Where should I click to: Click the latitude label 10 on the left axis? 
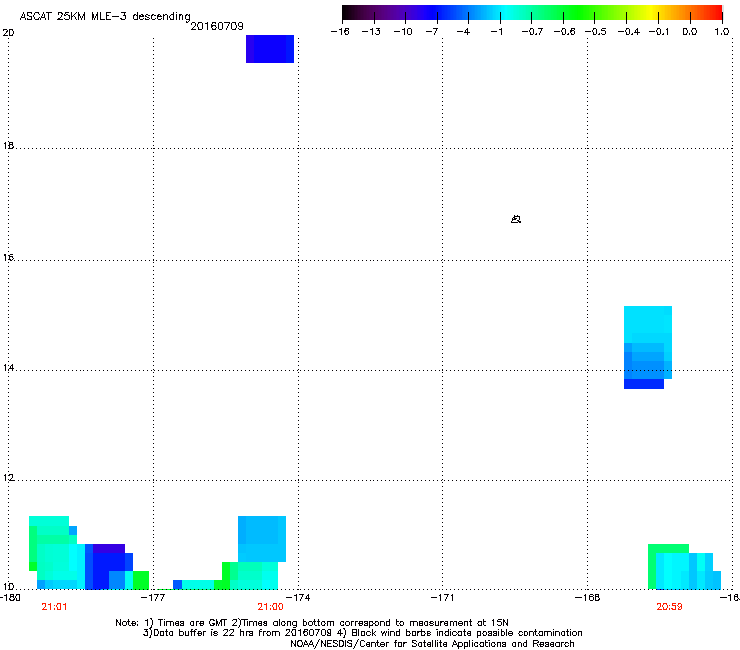click(8, 587)
